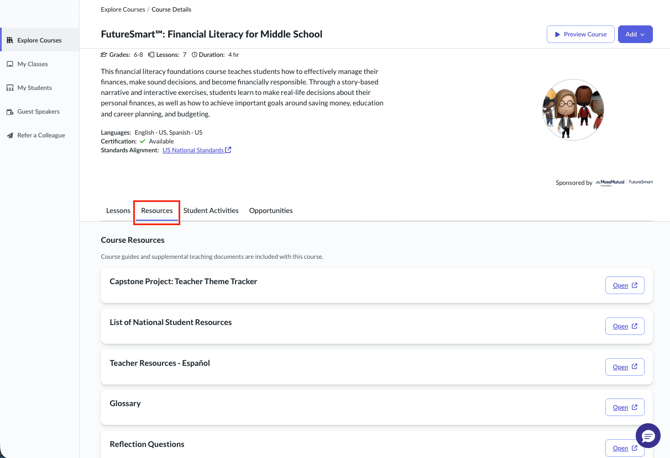Viewport: 670px width, 458px height.
Task: Click the My Students sidebar icon
Action: pyautogui.click(x=10, y=88)
